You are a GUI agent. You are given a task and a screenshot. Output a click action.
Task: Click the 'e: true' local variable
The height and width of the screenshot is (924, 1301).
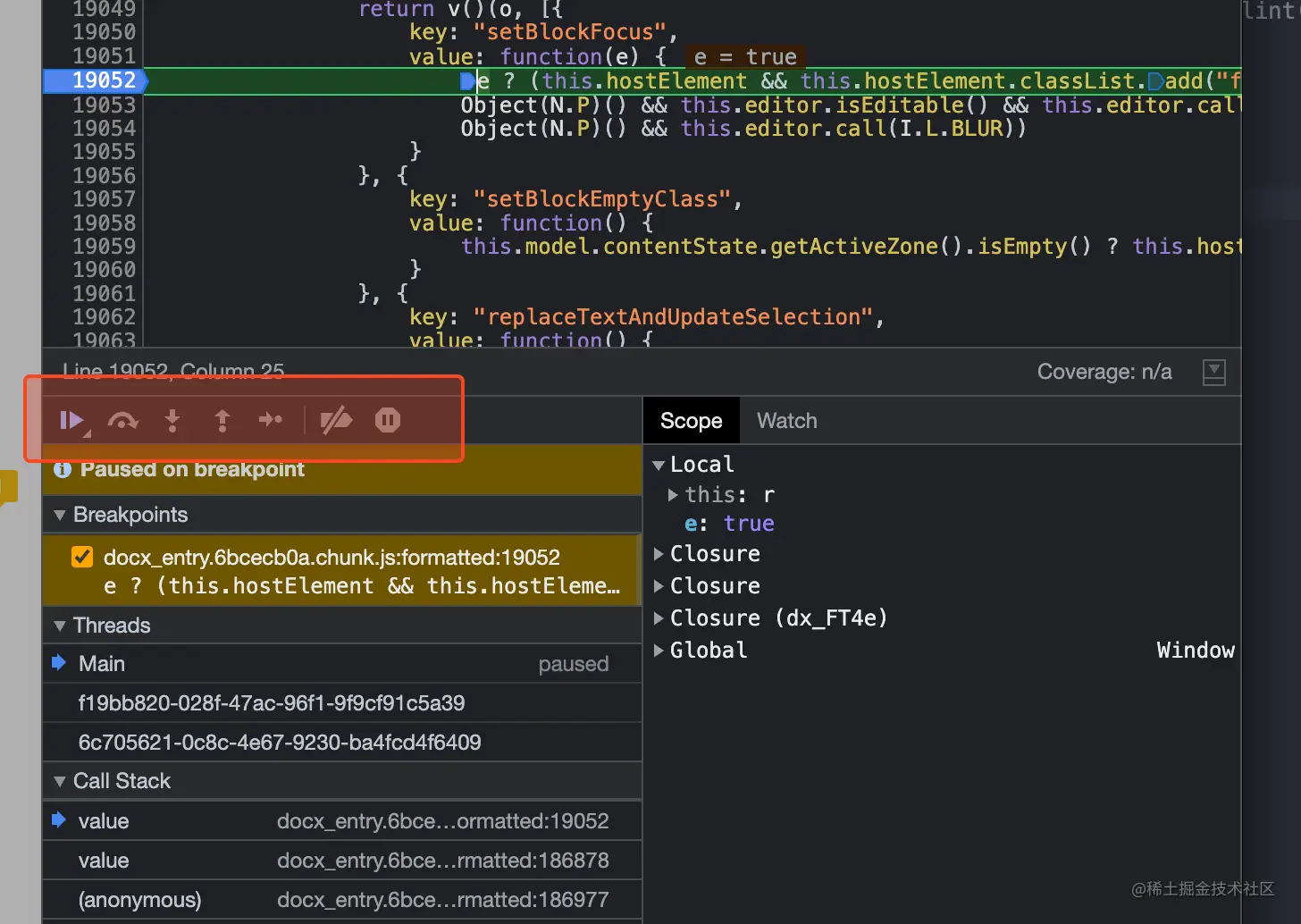pyautogui.click(x=729, y=524)
